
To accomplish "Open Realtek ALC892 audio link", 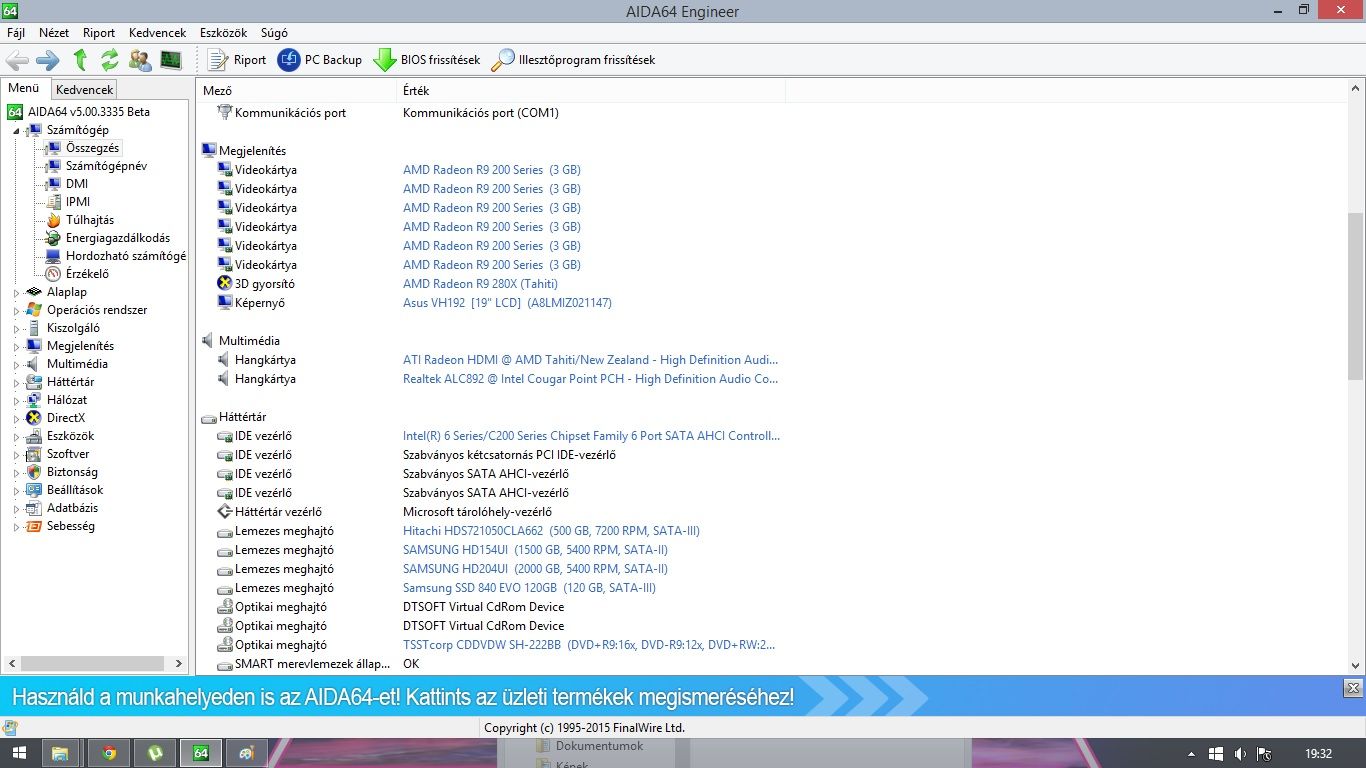I will tap(590, 379).
